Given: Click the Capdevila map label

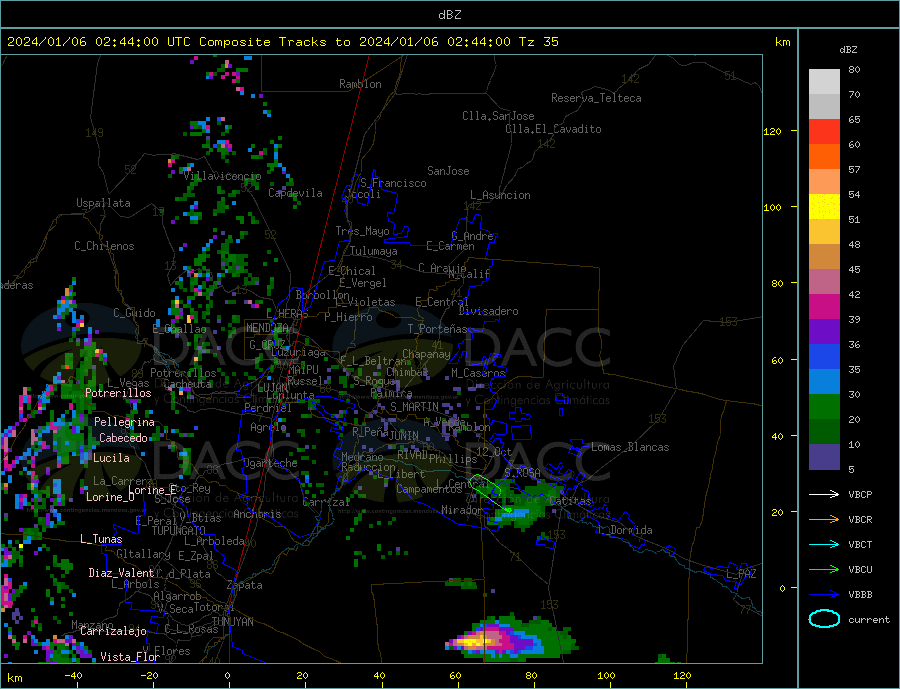Looking at the screenshot, I should click(x=295, y=193).
